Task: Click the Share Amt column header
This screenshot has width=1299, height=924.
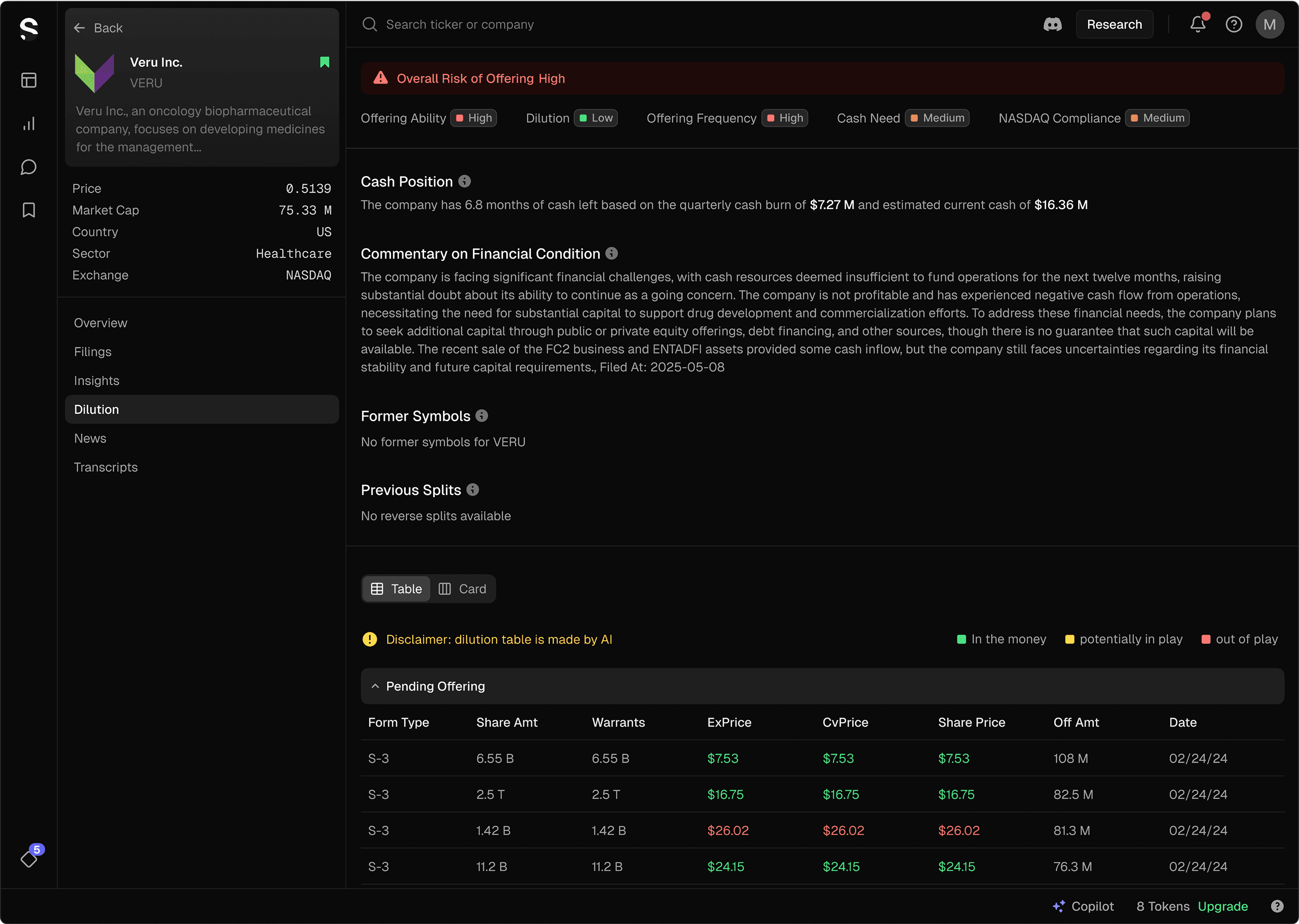Action: tap(506, 723)
